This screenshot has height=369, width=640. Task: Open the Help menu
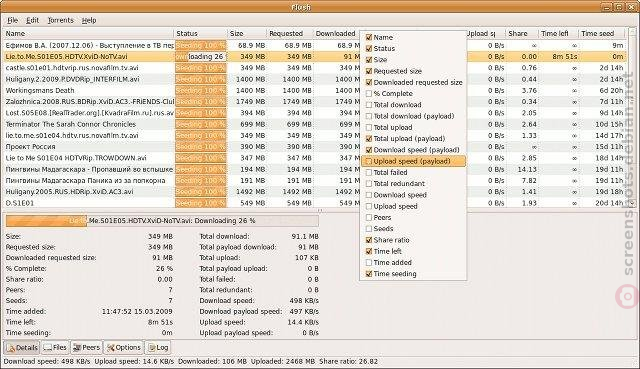(x=89, y=20)
